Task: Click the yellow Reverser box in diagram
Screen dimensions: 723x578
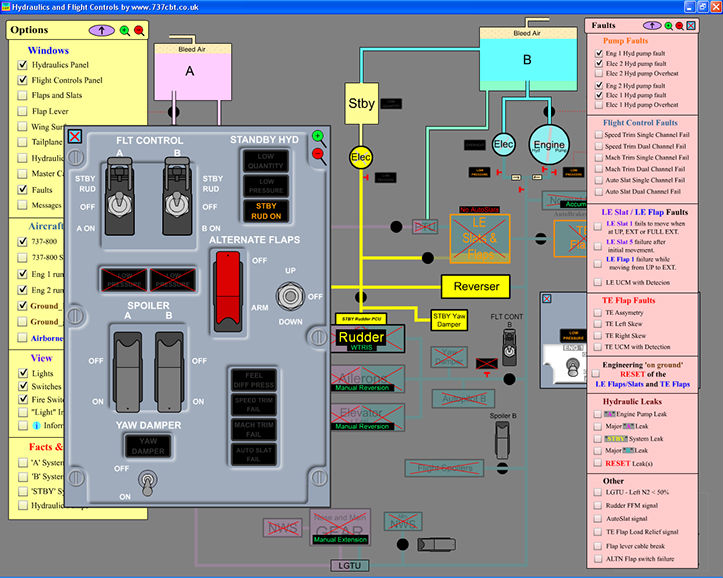Action: tap(476, 287)
